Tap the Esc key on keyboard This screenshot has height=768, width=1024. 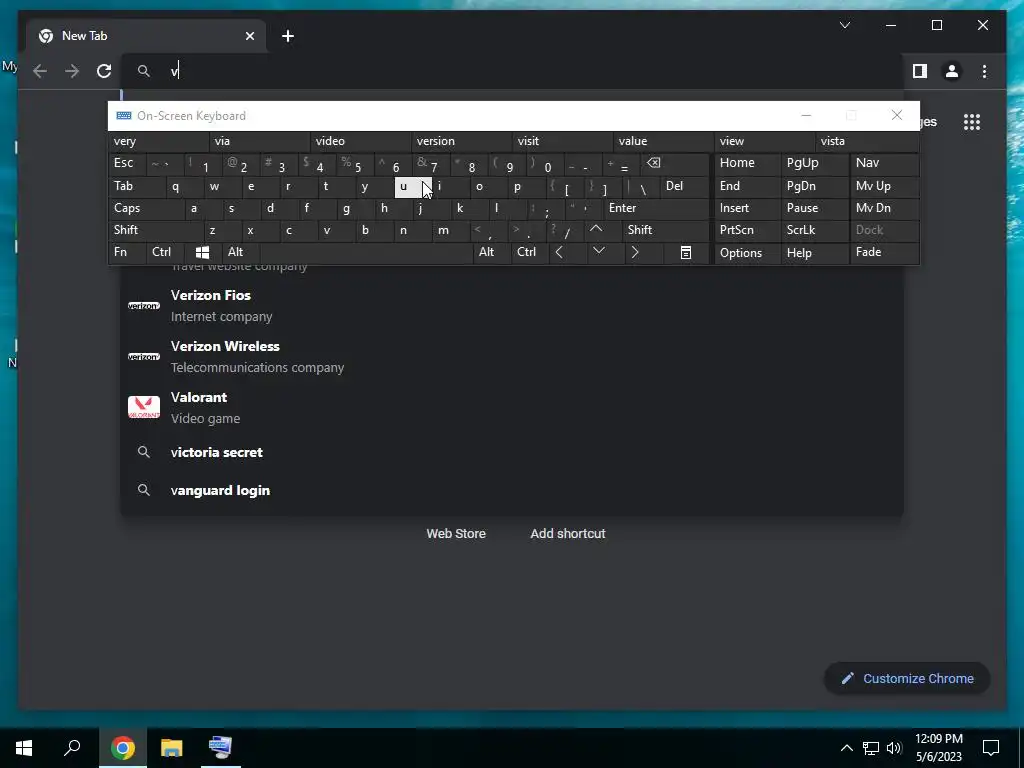click(127, 163)
